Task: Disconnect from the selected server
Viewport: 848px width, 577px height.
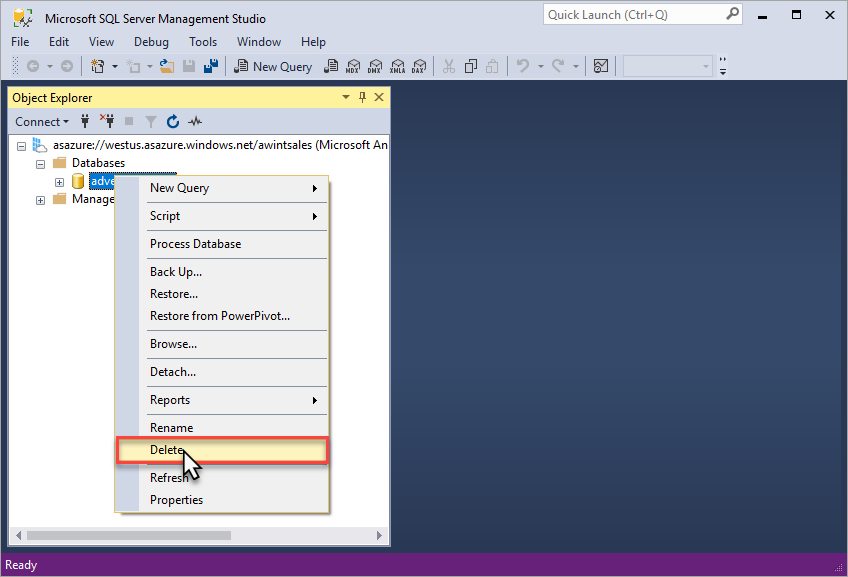Action: click(106, 121)
